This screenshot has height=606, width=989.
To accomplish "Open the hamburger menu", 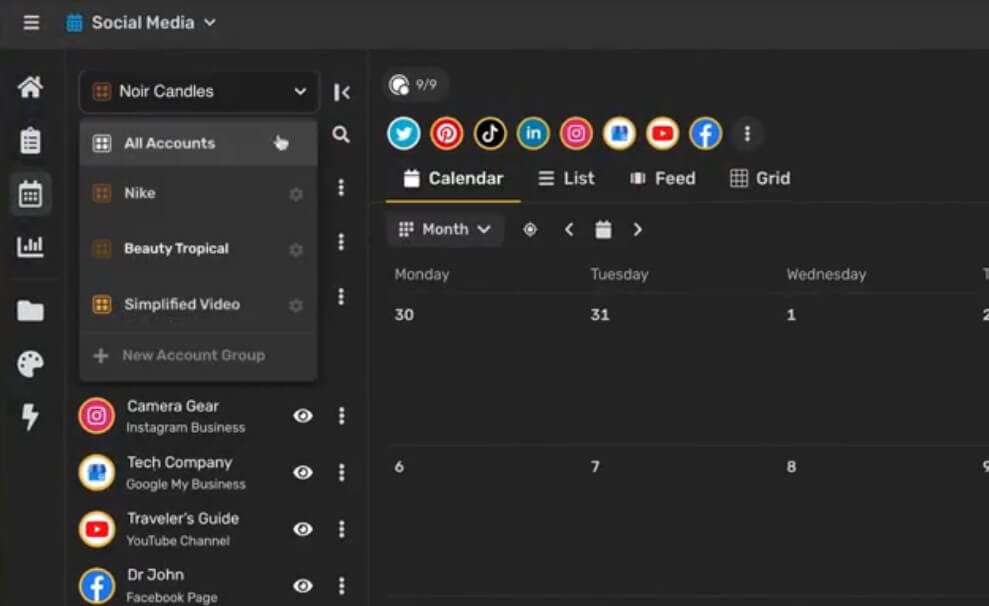I will click(31, 23).
